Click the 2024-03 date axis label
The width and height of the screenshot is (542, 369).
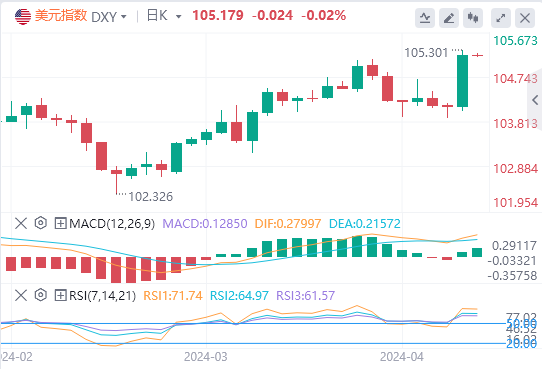click(206, 357)
